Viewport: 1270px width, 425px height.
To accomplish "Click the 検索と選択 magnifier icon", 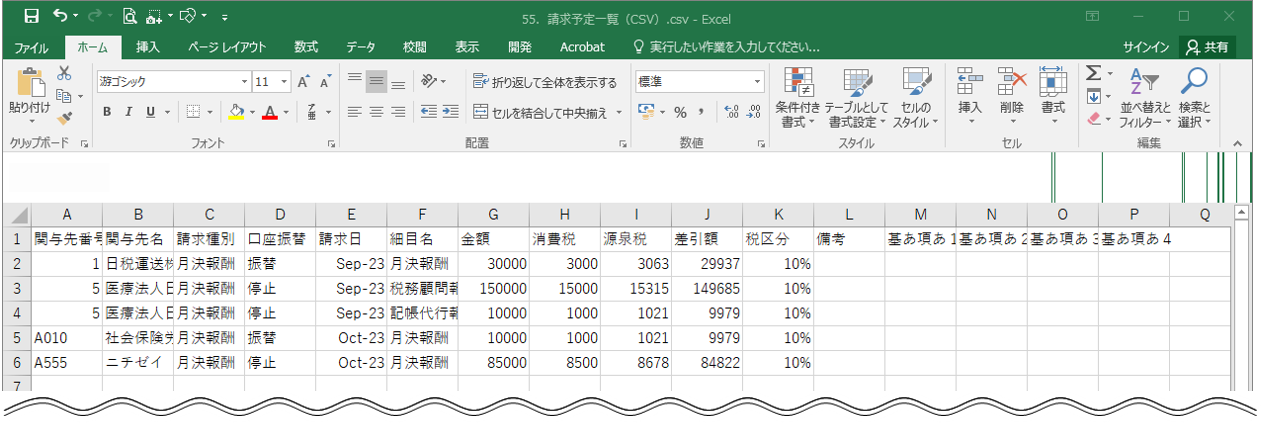I will tap(1194, 98).
